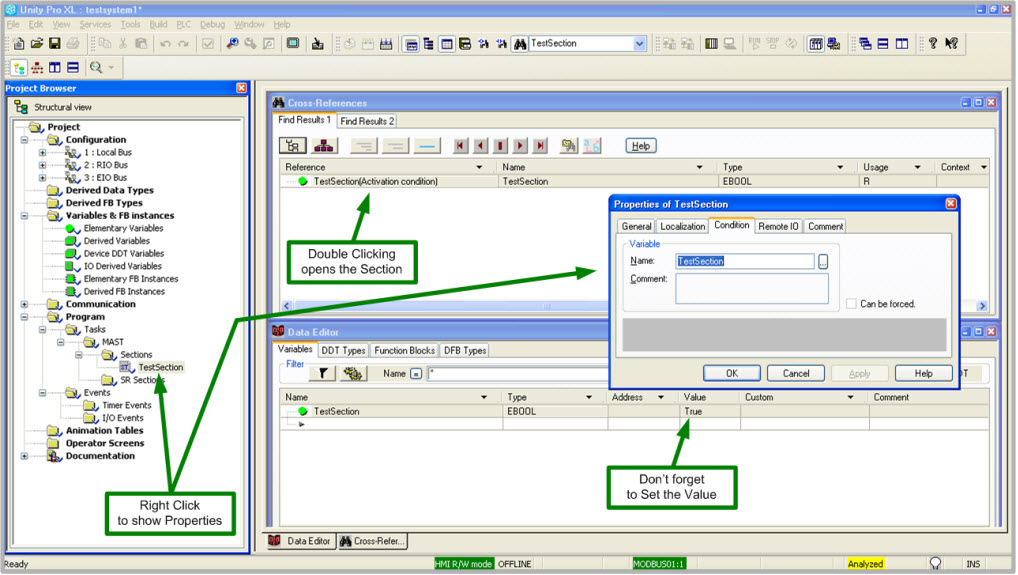Switch to Function Blocks tab

click(x=404, y=350)
